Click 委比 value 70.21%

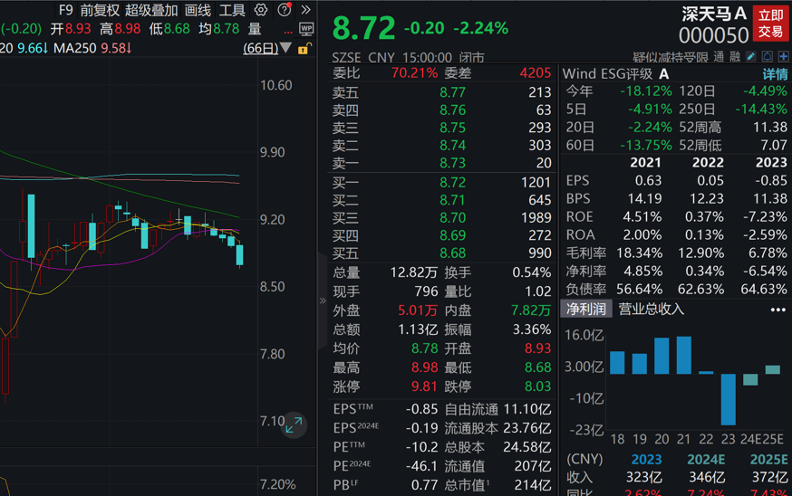[414, 73]
